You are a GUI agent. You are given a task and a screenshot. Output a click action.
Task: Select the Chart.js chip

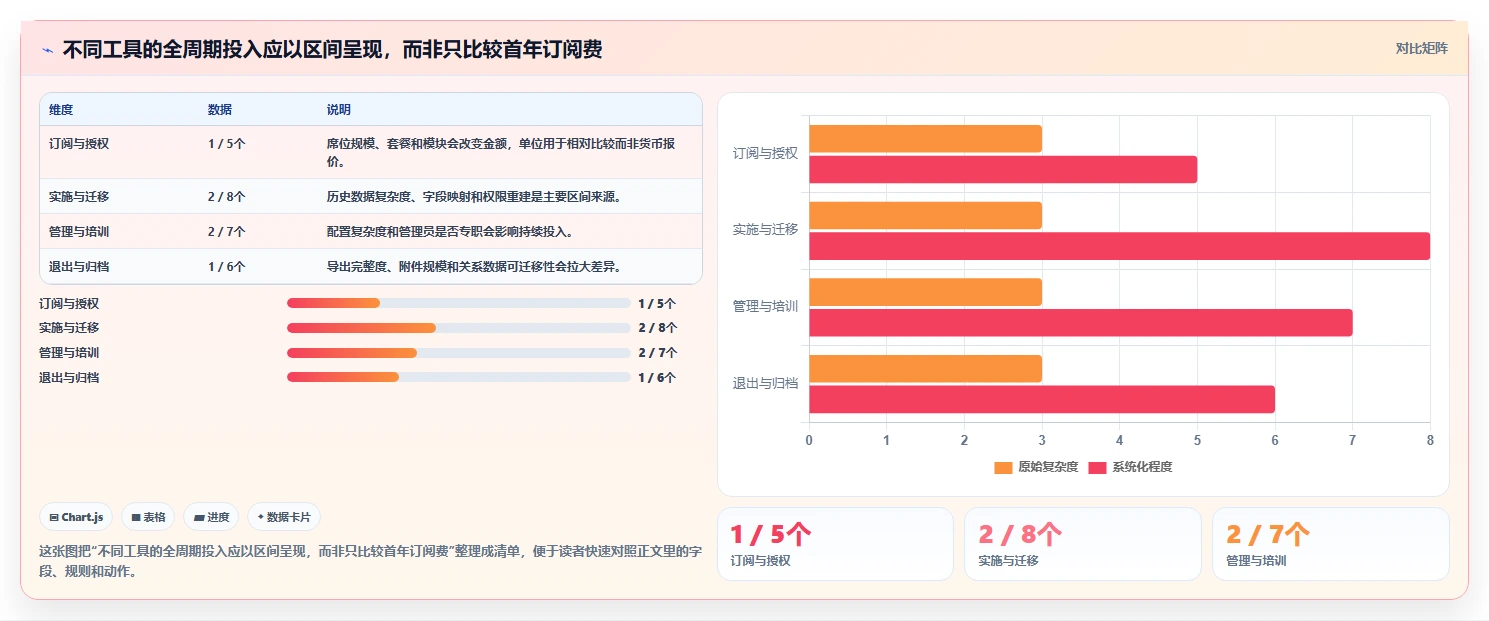tap(77, 517)
